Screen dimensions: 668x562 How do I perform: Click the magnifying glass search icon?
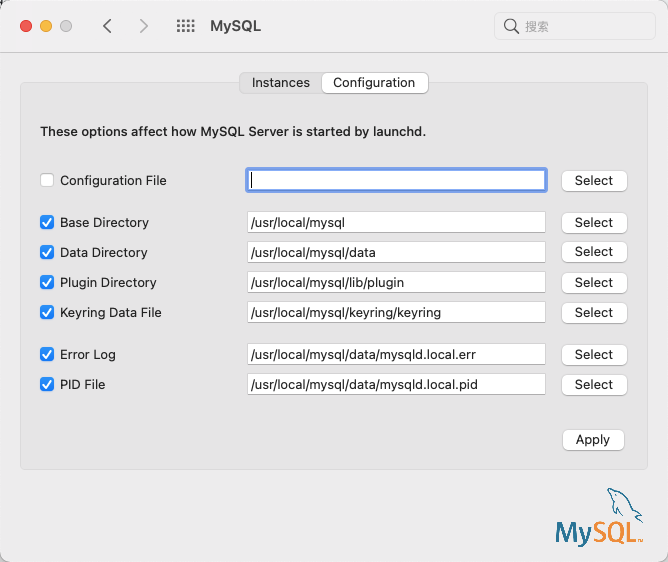coord(511,26)
